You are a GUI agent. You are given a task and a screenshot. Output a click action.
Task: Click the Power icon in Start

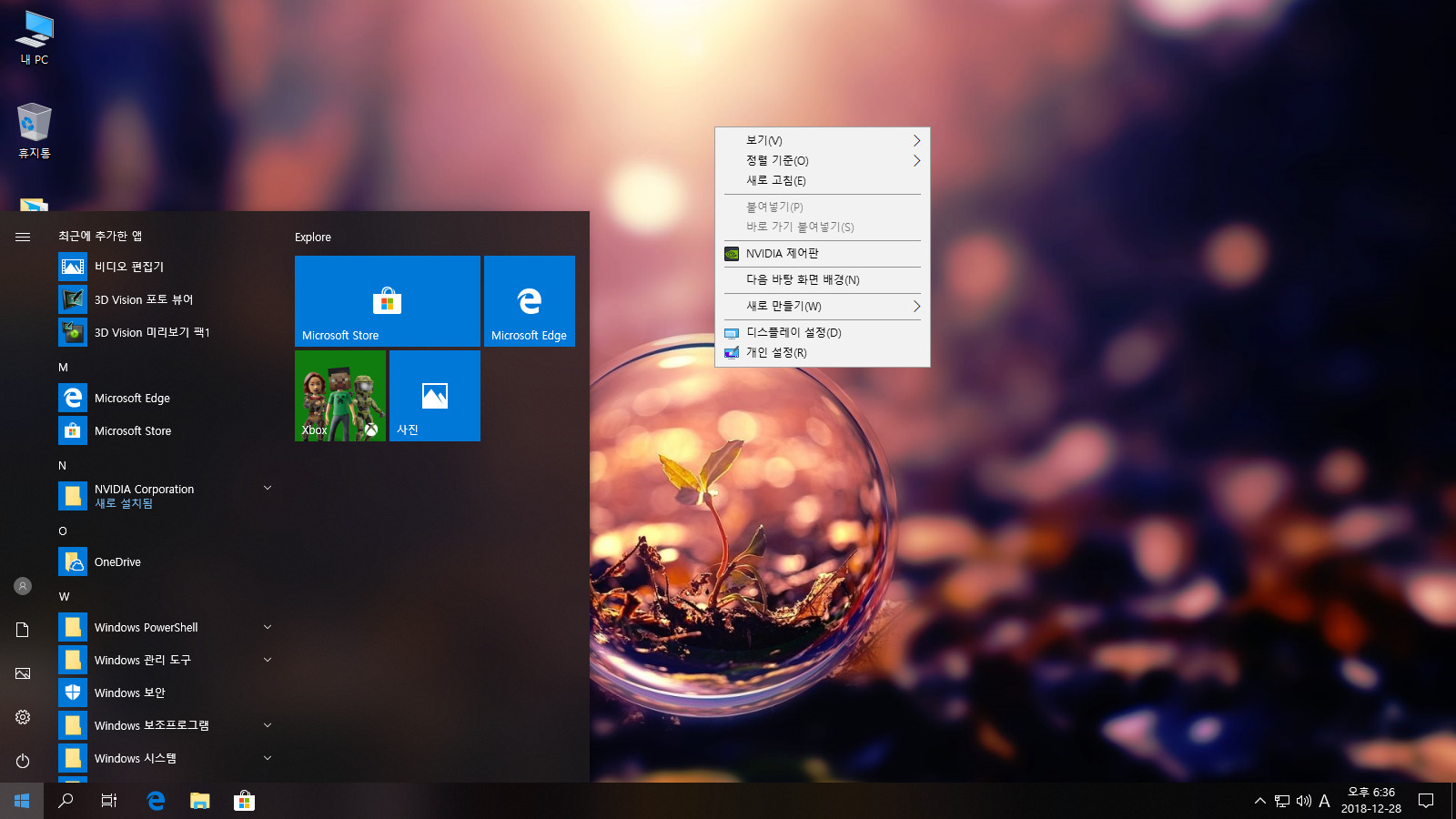point(23,761)
